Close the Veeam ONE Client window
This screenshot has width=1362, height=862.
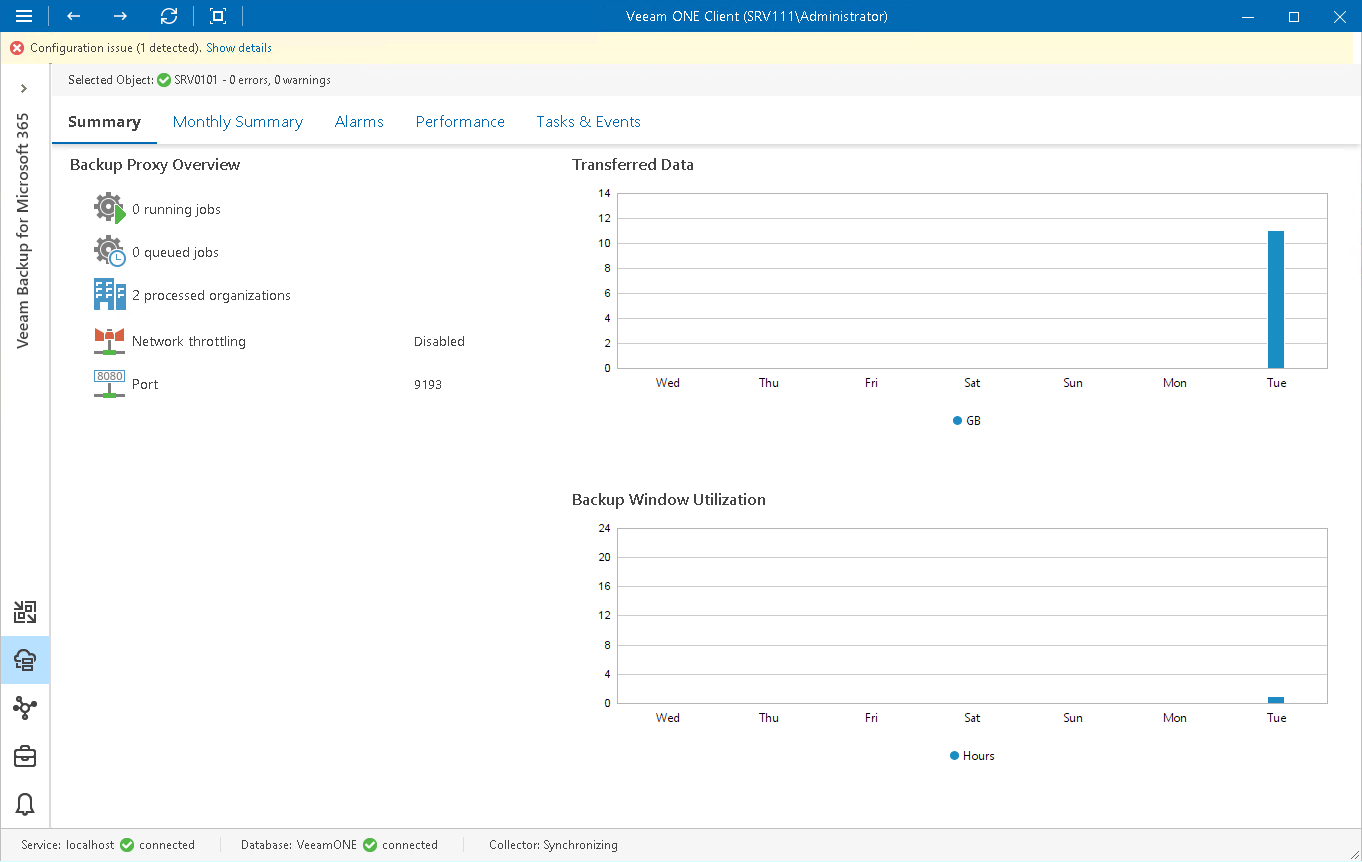[x=1340, y=16]
